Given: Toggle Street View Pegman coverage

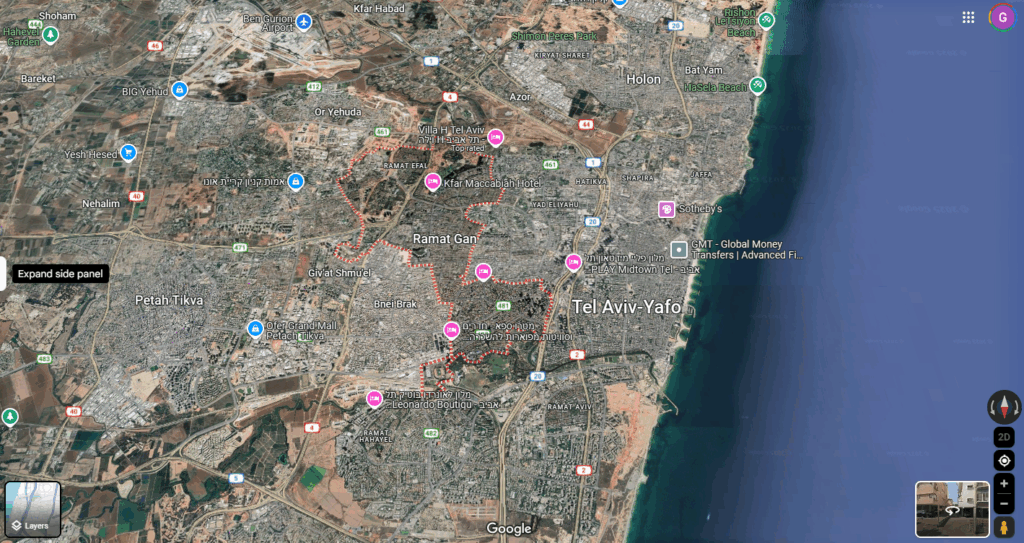Looking at the screenshot, I should point(1004,527).
